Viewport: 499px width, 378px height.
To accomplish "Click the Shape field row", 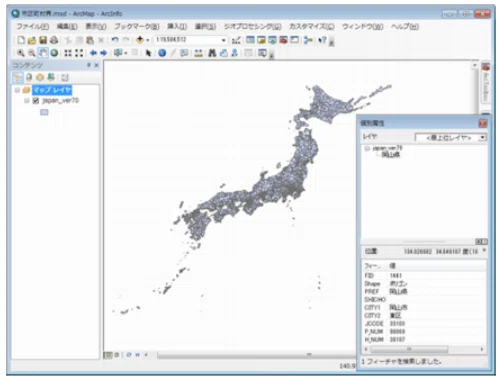I will [x=424, y=284].
